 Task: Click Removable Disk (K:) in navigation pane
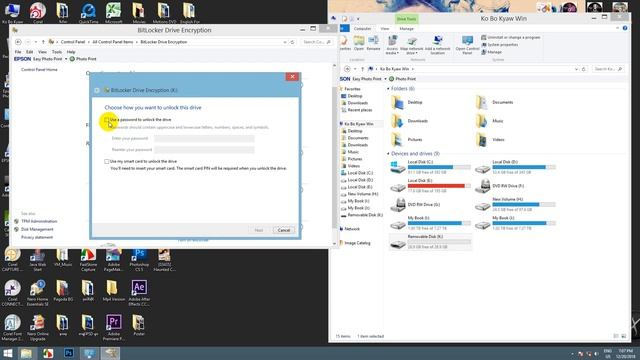365,215
